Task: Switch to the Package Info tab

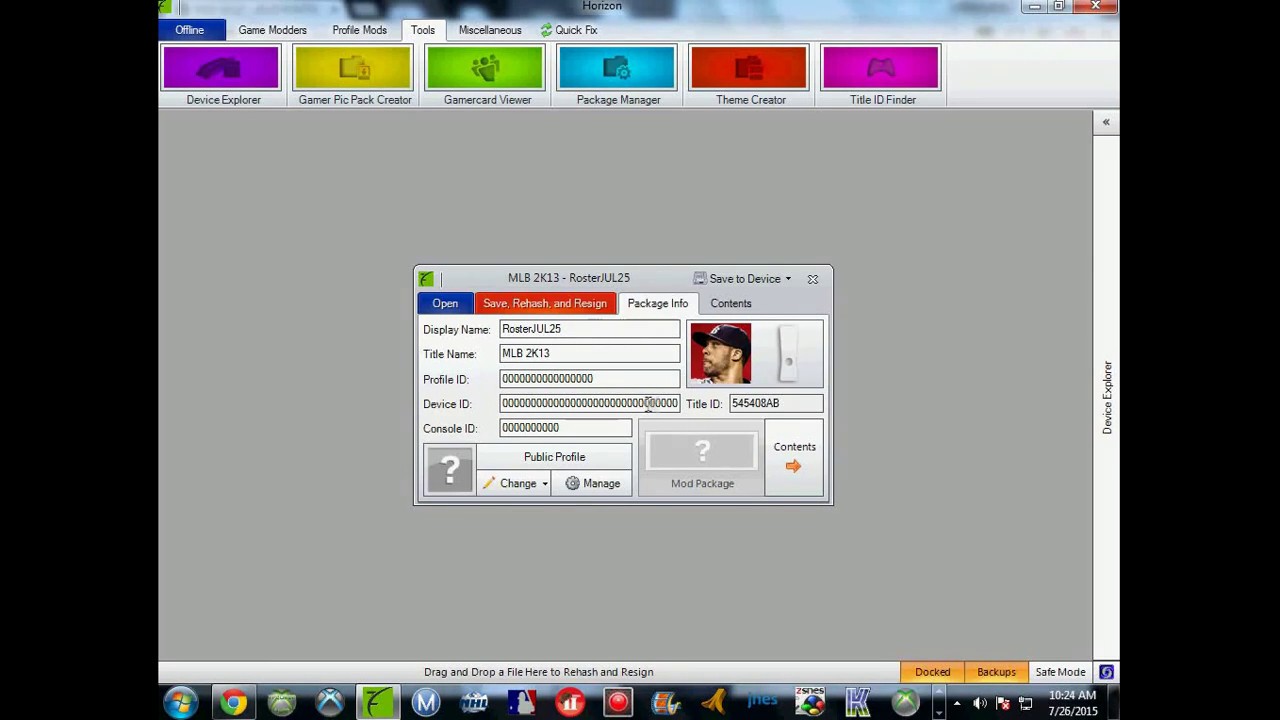Action: 658,303
